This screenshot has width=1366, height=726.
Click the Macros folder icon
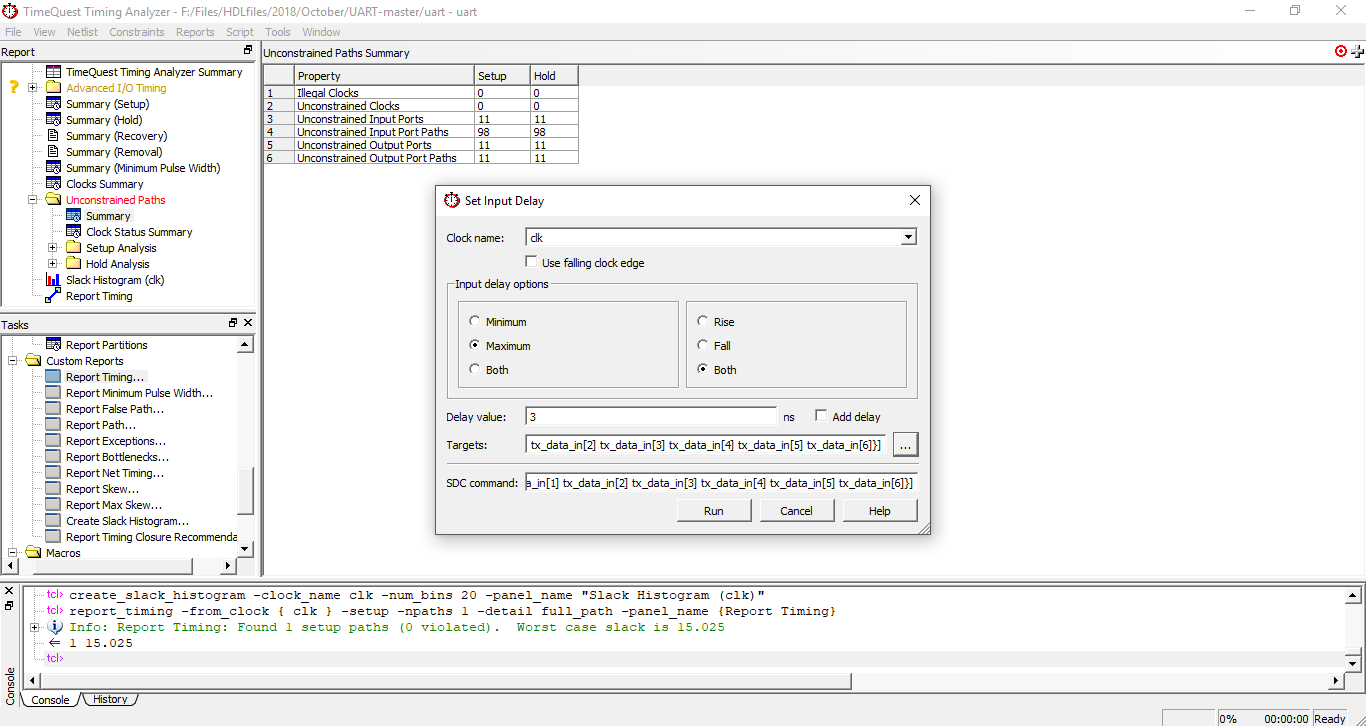coord(33,553)
